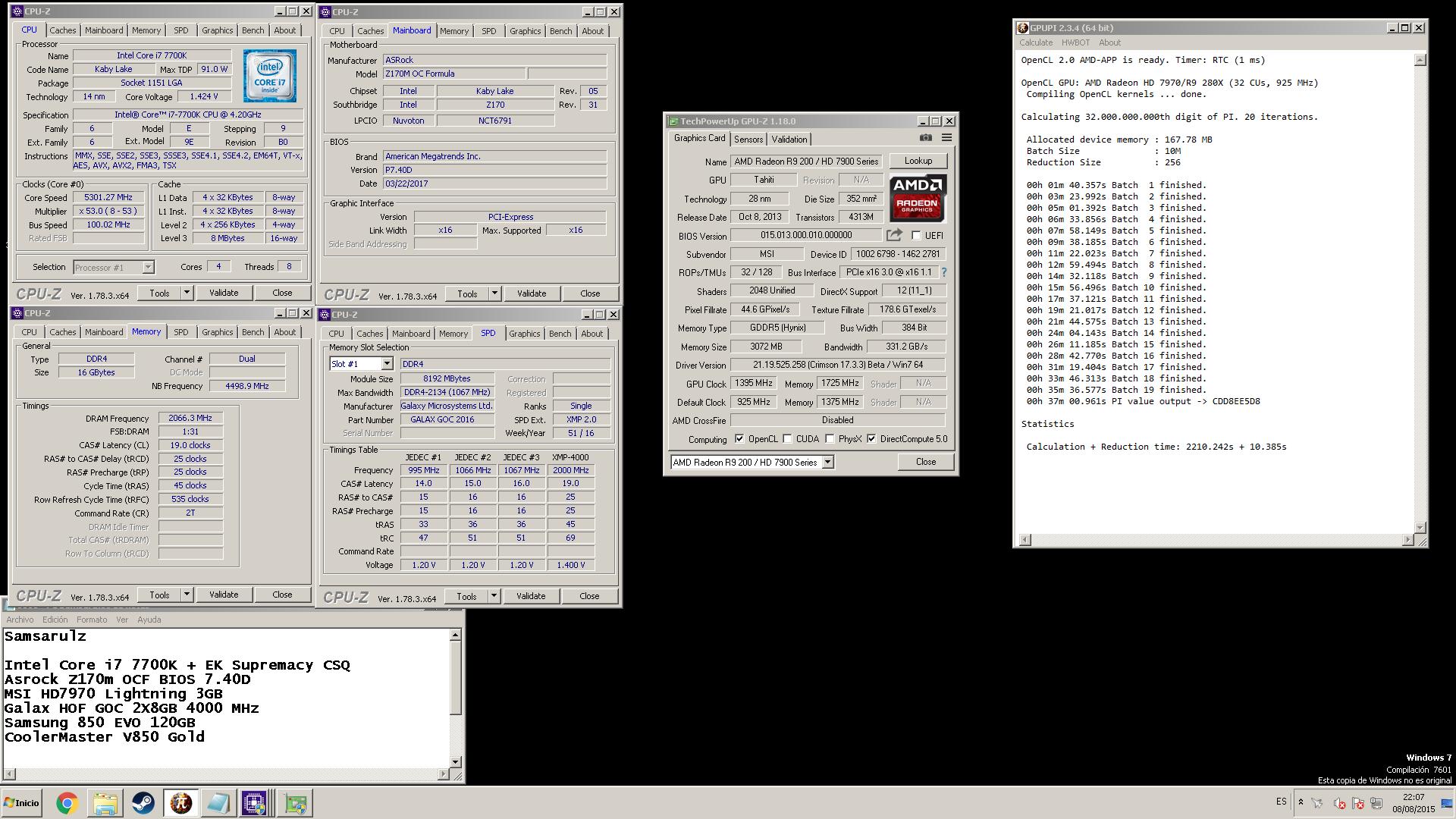Click Notepad vertical scrollbar down arrow
The width and height of the screenshot is (1456, 819).
tap(455, 761)
